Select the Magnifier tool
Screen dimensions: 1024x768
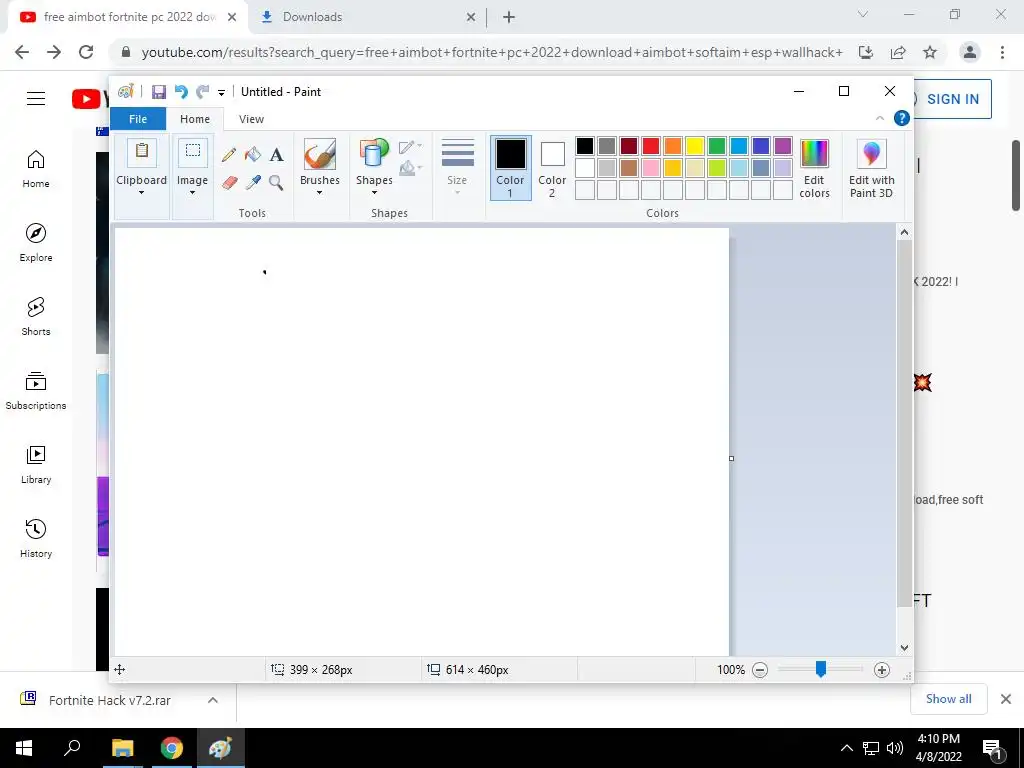276,182
